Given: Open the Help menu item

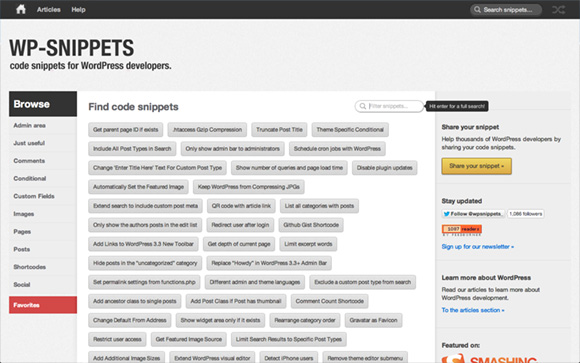Looking at the screenshot, I should [x=78, y=10].
